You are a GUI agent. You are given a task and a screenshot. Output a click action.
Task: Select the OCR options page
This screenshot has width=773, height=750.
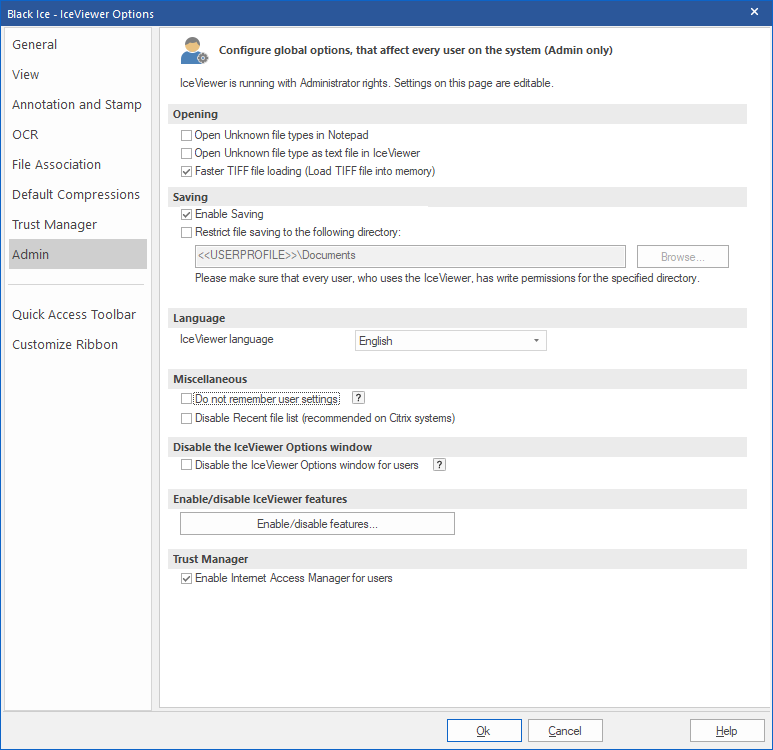click(x=78, y=135)
